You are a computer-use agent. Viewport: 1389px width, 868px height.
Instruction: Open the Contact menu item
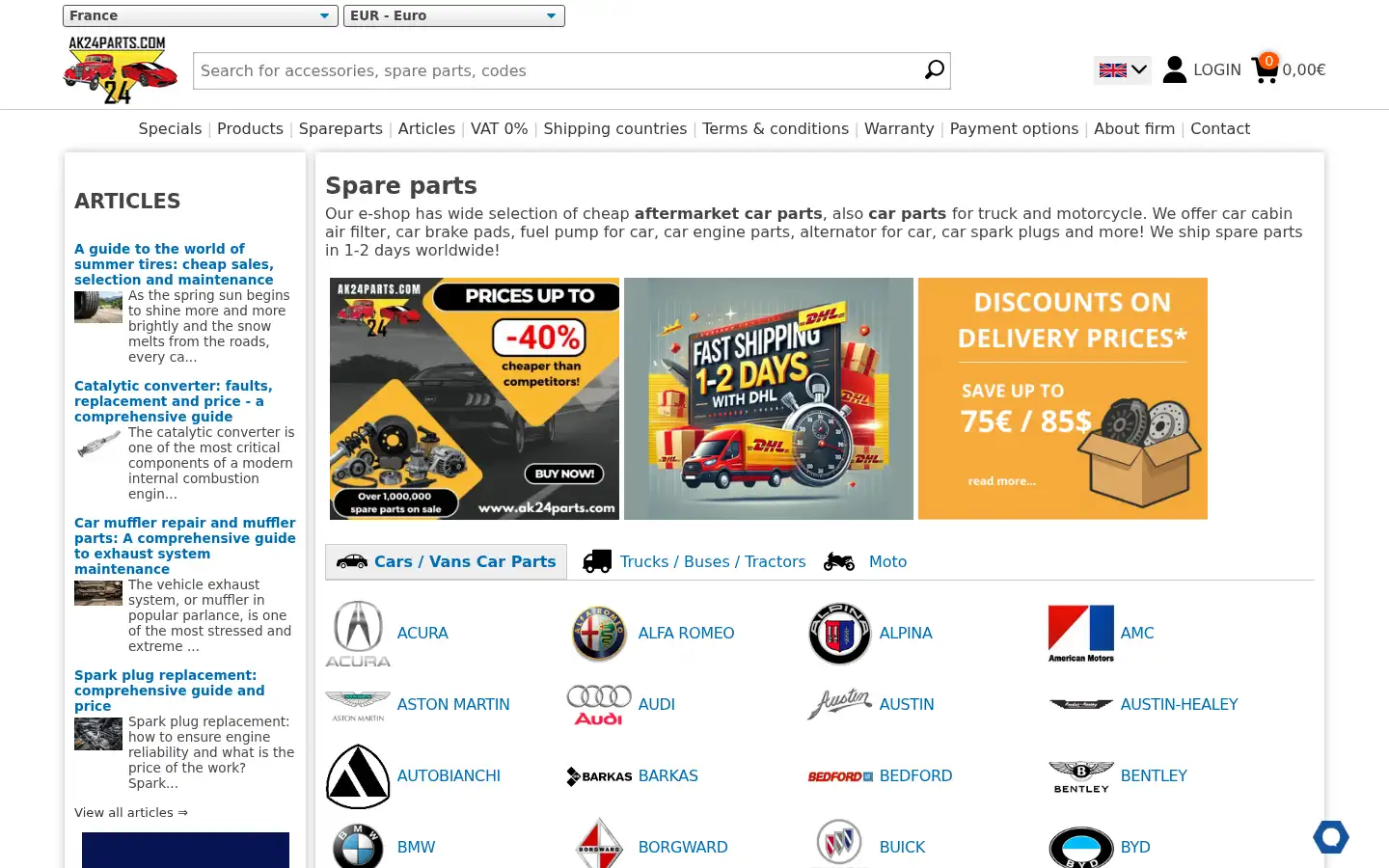point(1220,128)
